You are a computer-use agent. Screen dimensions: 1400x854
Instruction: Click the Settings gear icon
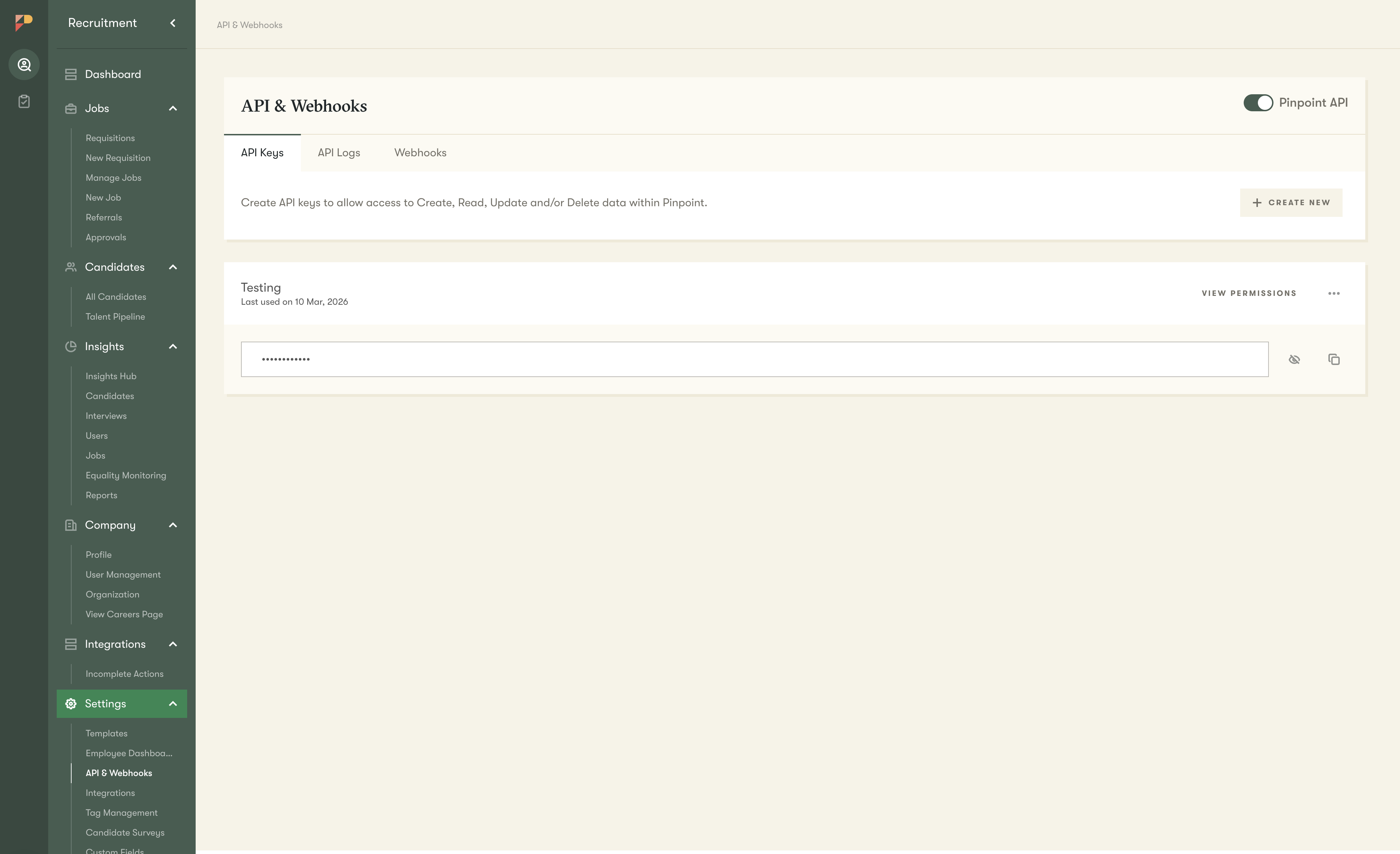click(71, 703)
